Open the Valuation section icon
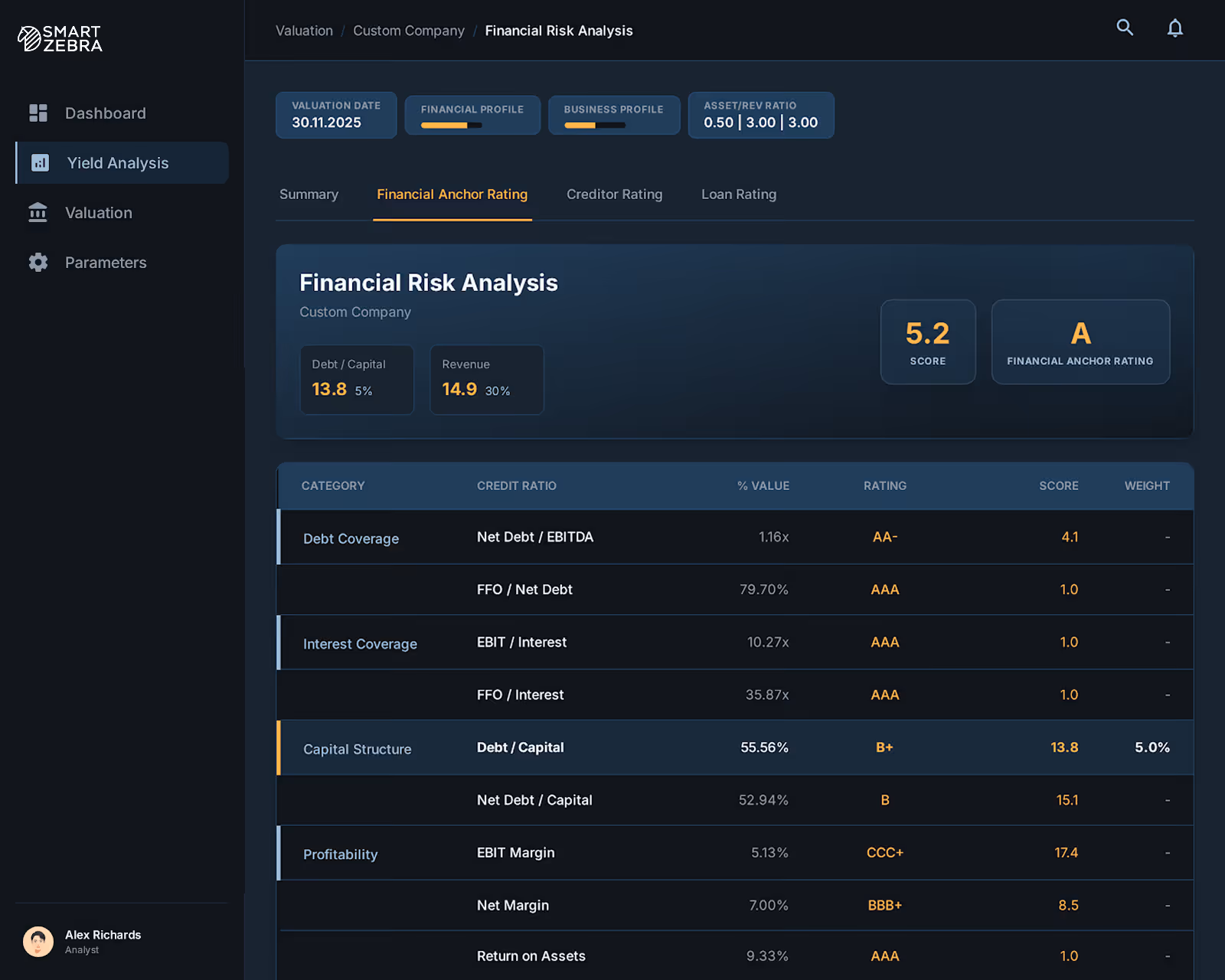The image size is (1225, 980). (x=38, y=212)
